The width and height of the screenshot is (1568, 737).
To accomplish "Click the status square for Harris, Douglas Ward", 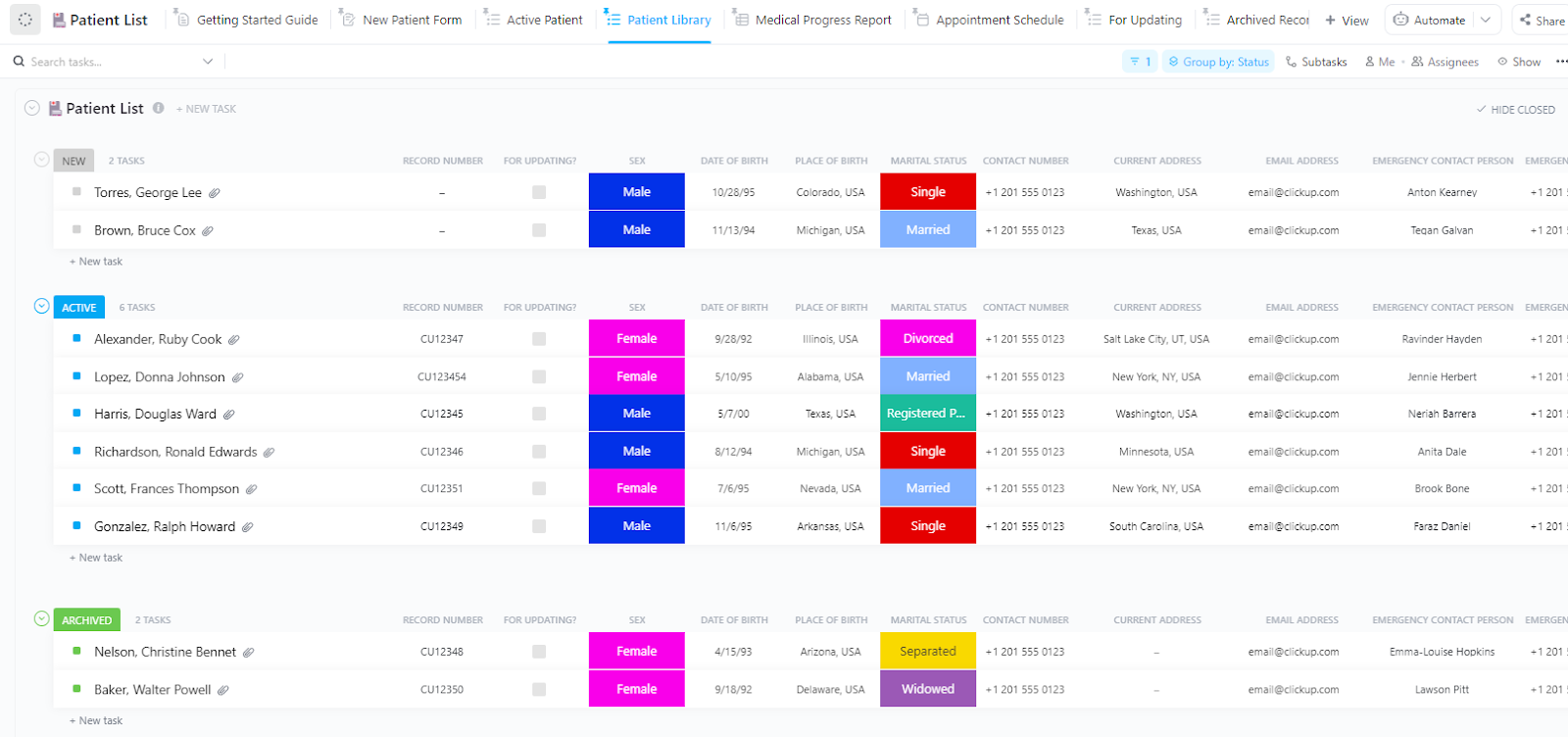I will click(x=76, y=414).
